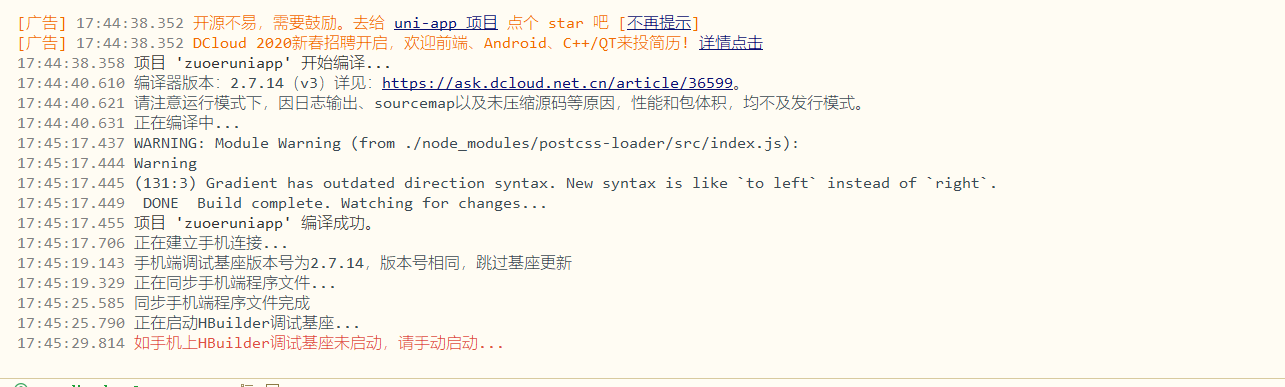Open the uni-app 项目 link

446,23
